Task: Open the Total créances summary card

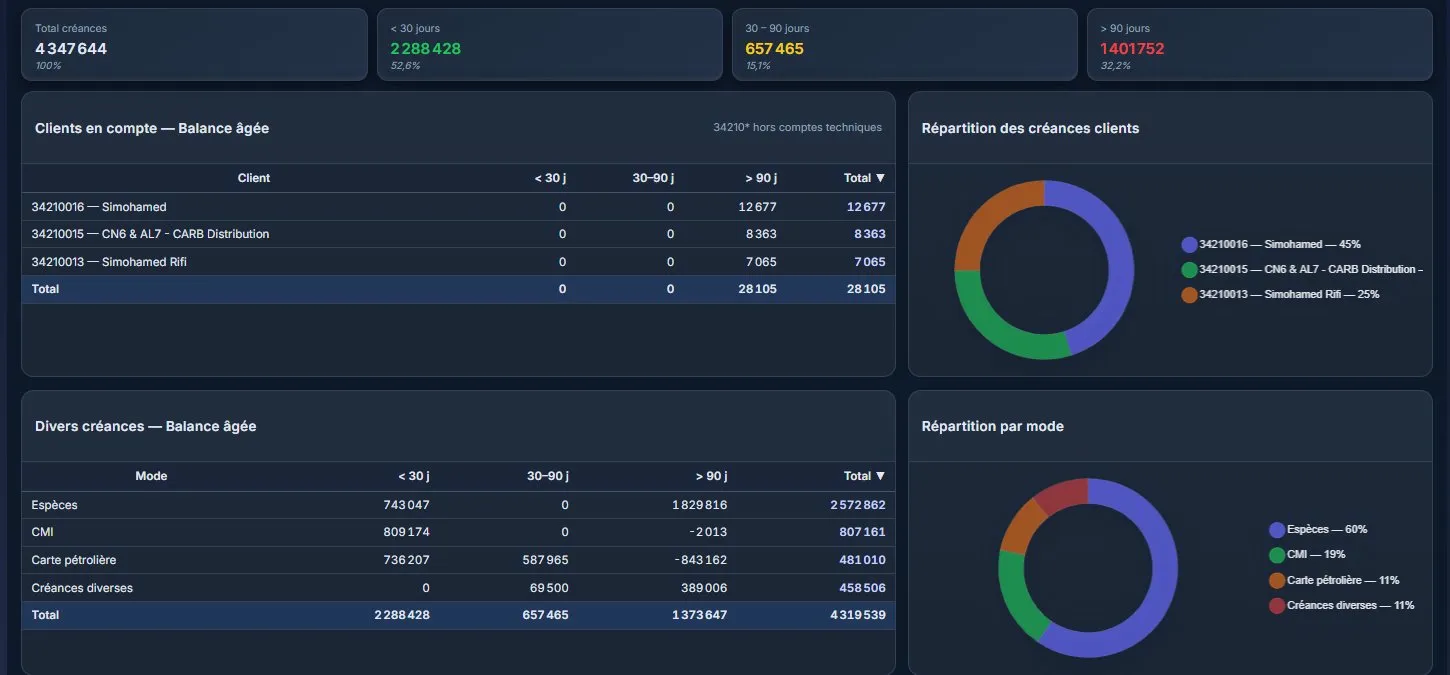Action: [194, 45]
